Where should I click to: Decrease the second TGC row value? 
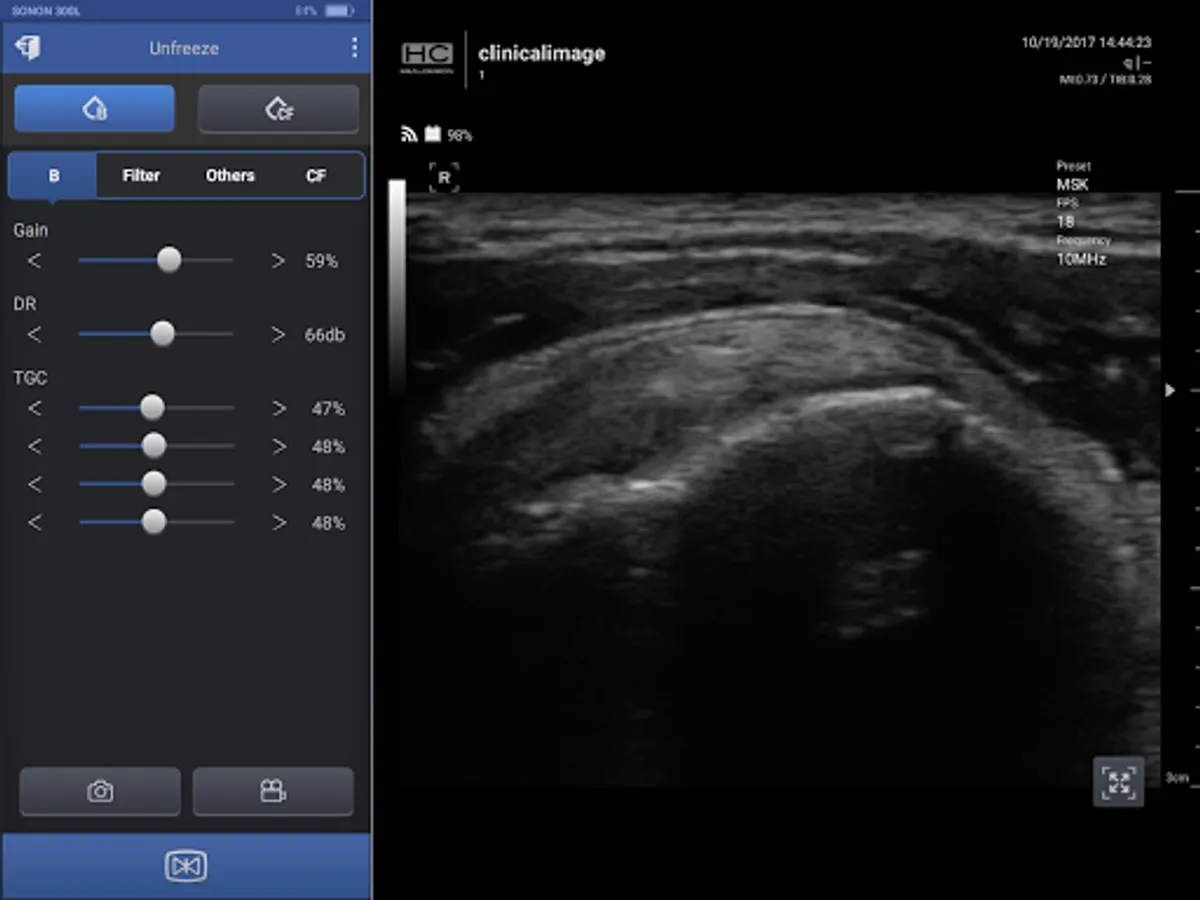(x=35, y=447)
